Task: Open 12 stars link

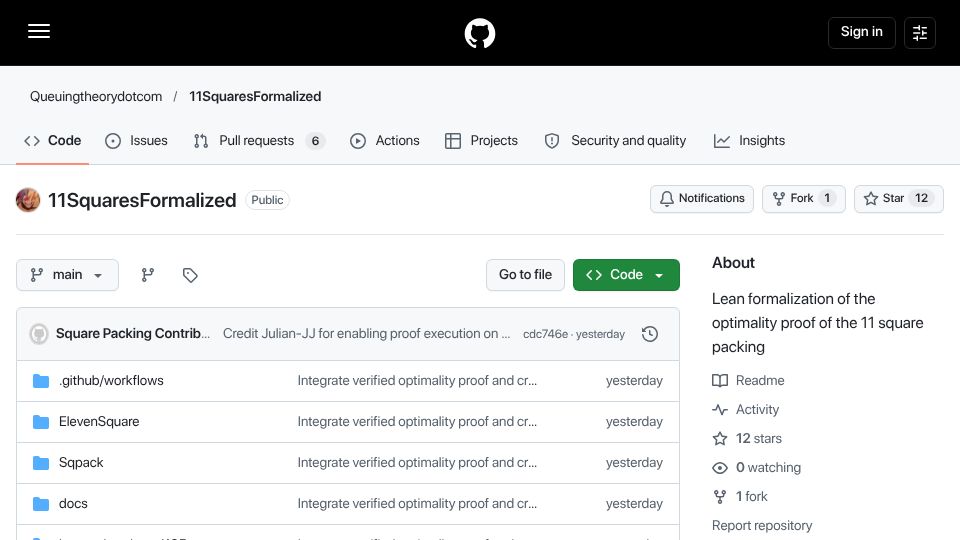Action: (x=747, y=438)
